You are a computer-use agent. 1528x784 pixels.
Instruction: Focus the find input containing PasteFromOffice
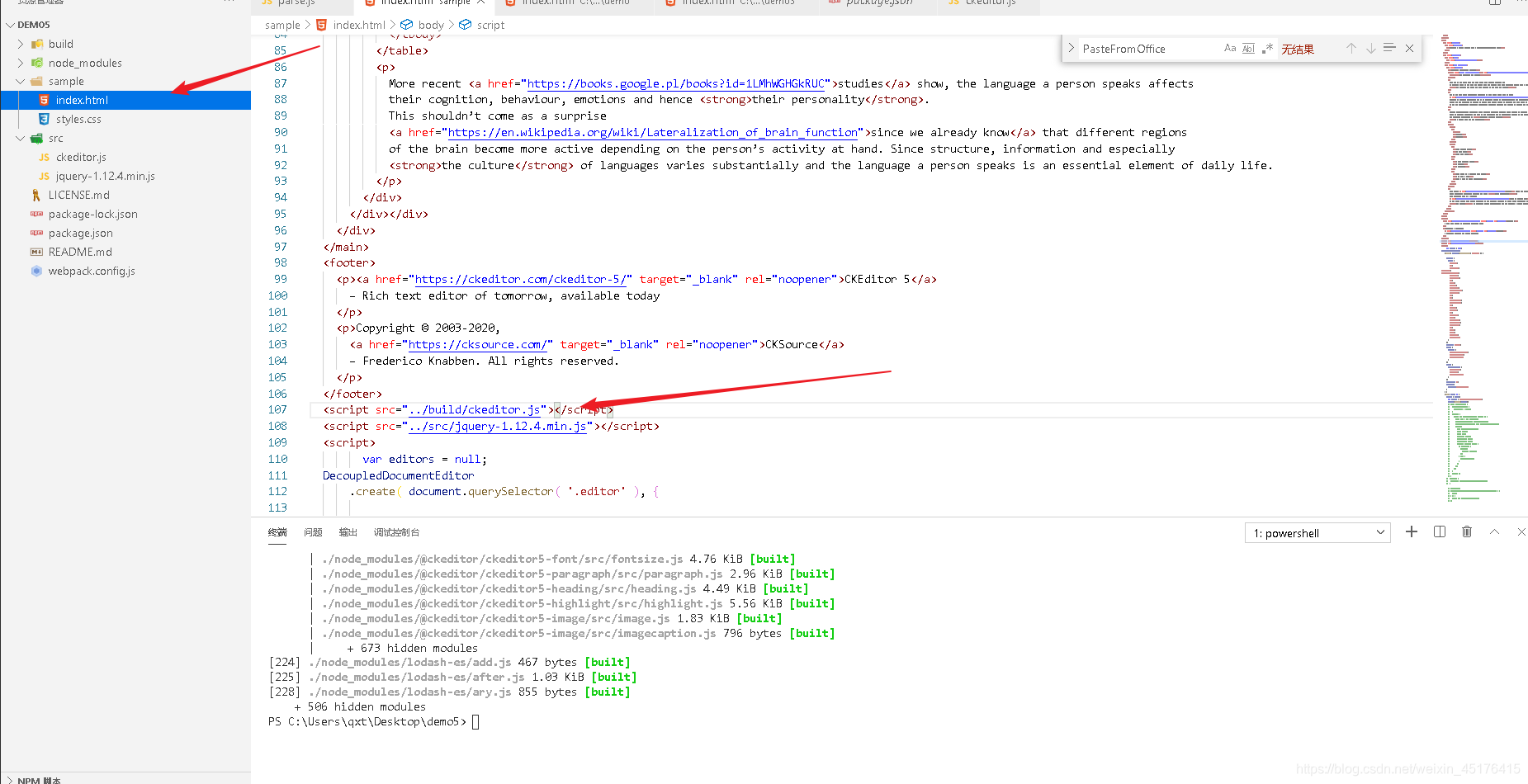pos(1147,49)
